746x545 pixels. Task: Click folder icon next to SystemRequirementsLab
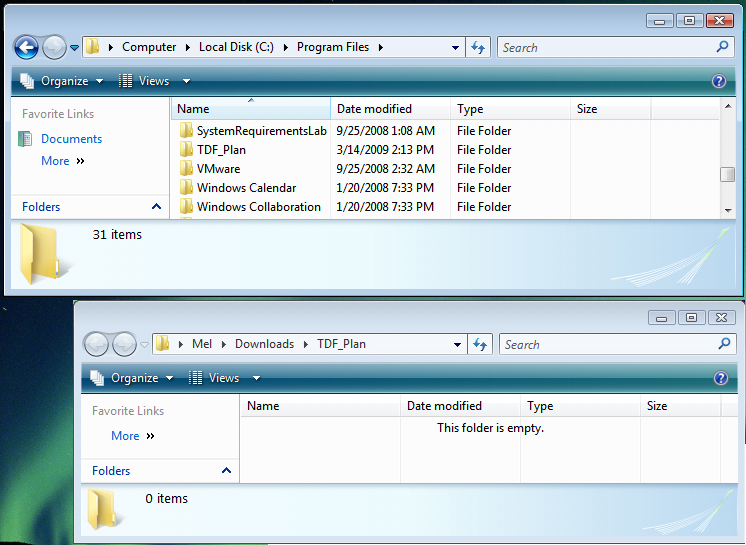click(186, 130)
